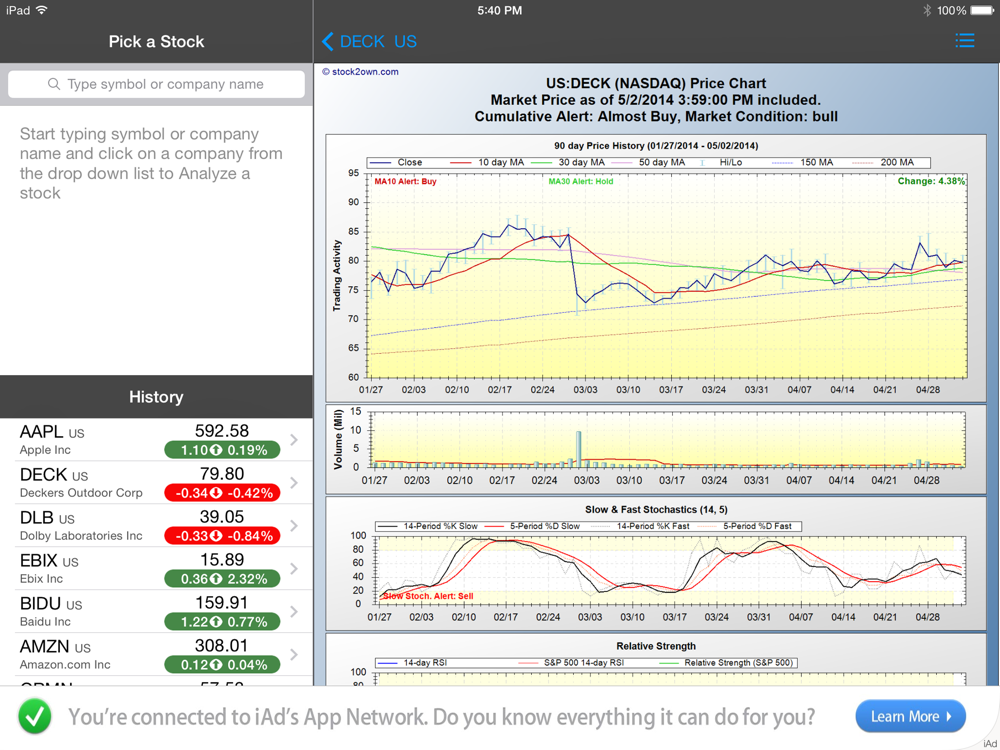This screenshot has width=1000, height=750.
Task: Click the Learn More ad button
Action: (x=910, y=716)
